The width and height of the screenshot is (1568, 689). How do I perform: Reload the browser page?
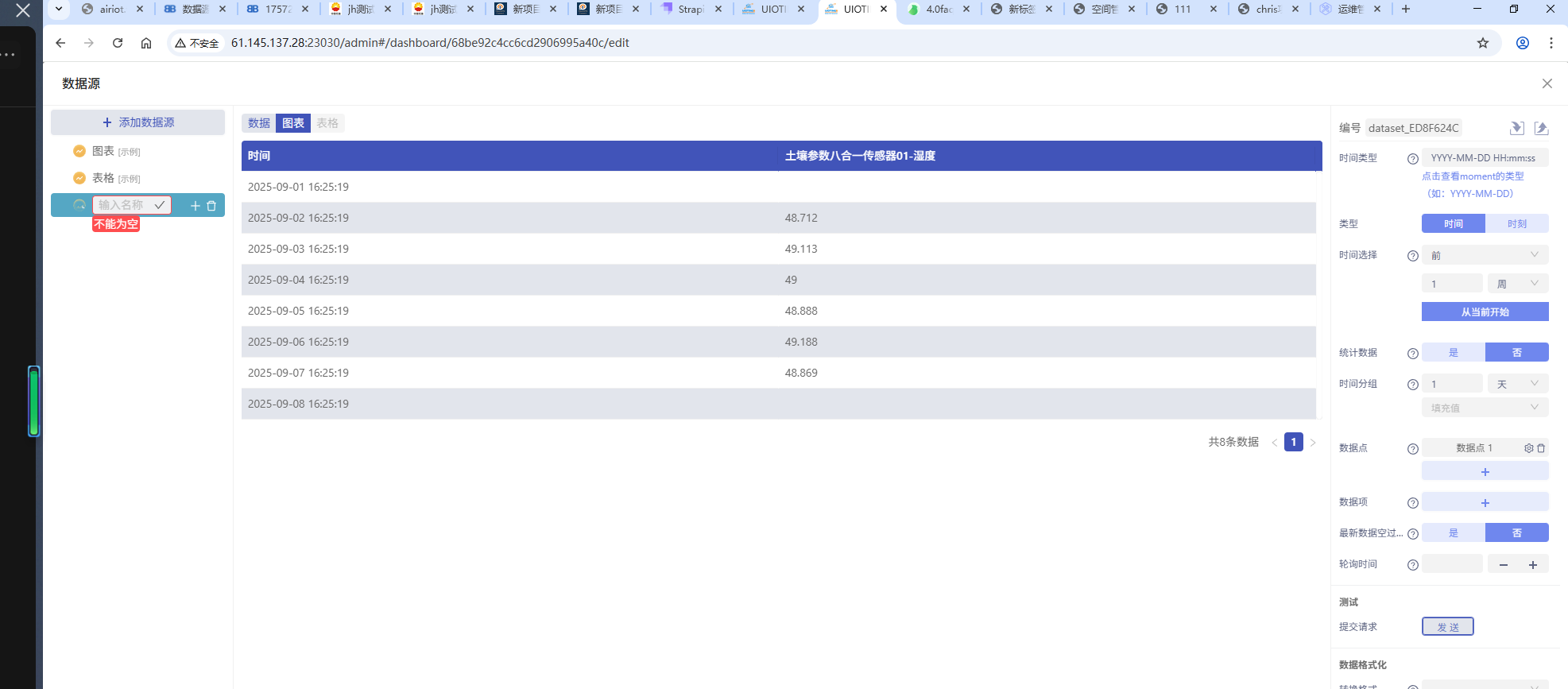(118, 43)
